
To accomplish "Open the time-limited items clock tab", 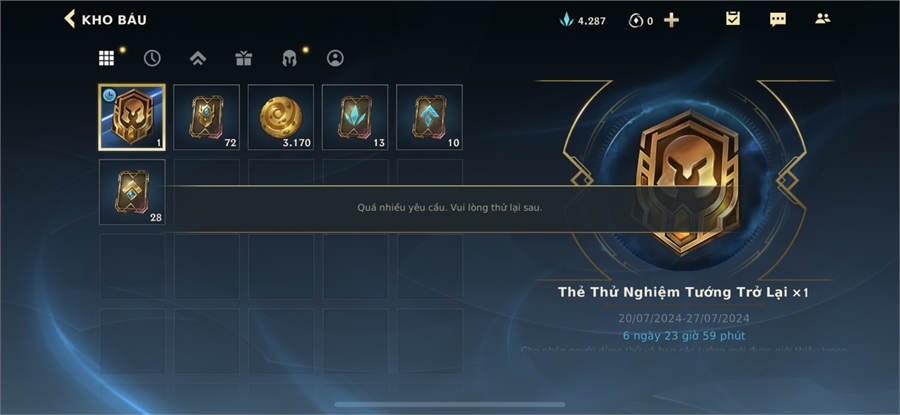I will pyautogui.click(x=152, y=58).
